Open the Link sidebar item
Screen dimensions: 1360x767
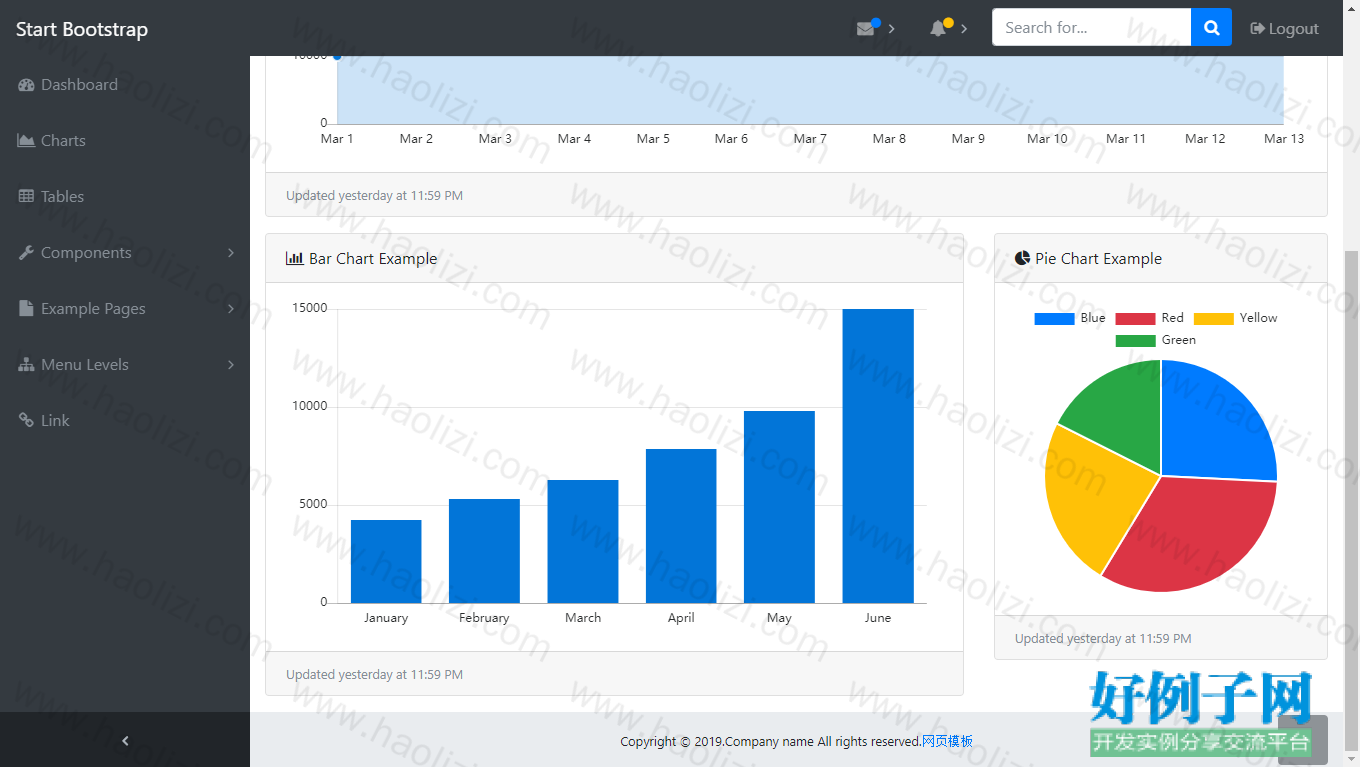coord(125,421)
